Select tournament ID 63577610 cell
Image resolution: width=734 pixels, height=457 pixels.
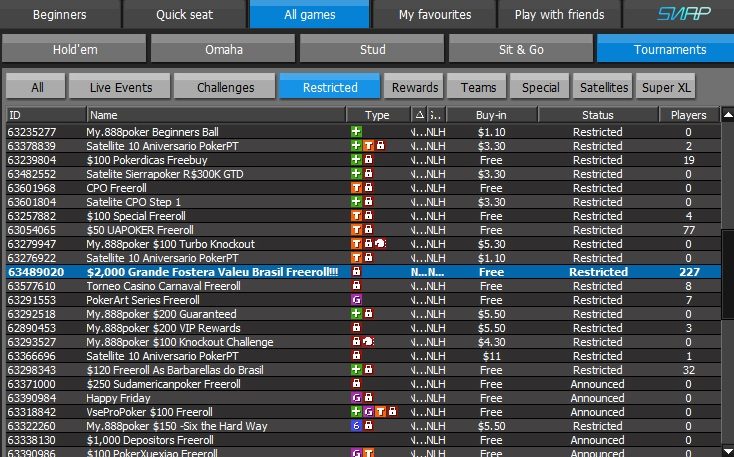click(32, 286)
